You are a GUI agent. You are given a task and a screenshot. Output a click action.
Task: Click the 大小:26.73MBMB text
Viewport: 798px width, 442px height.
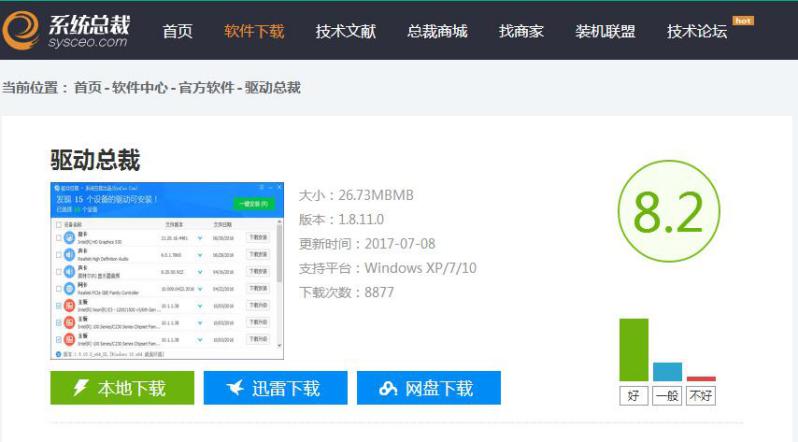pos(356,196)
